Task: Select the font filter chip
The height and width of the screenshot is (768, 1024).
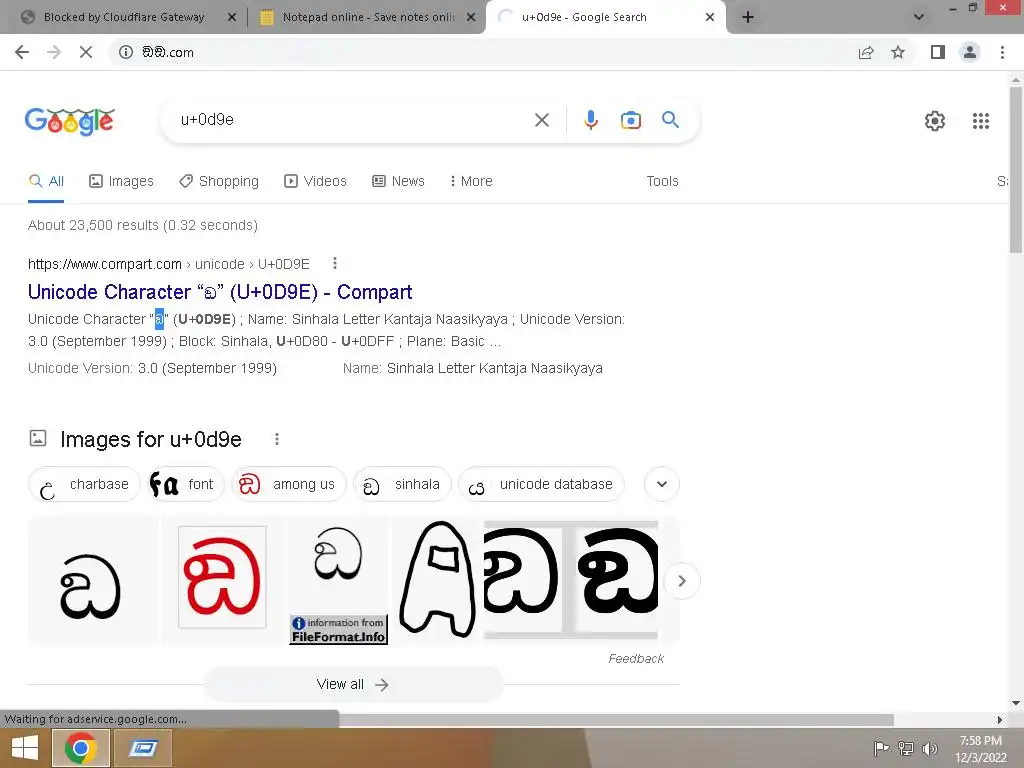Action: (x=185, y=484)
